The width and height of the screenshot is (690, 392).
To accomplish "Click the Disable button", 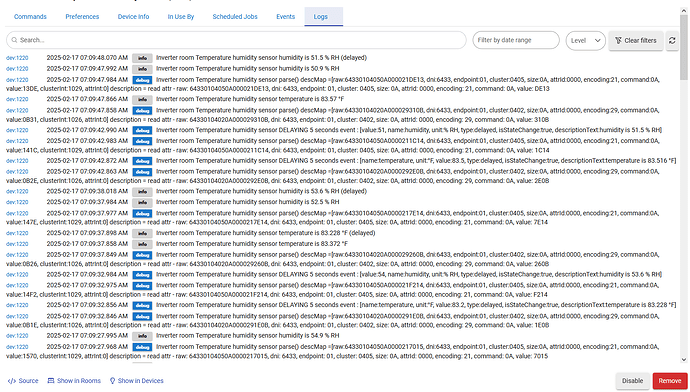I will click(x=632, y=381).
